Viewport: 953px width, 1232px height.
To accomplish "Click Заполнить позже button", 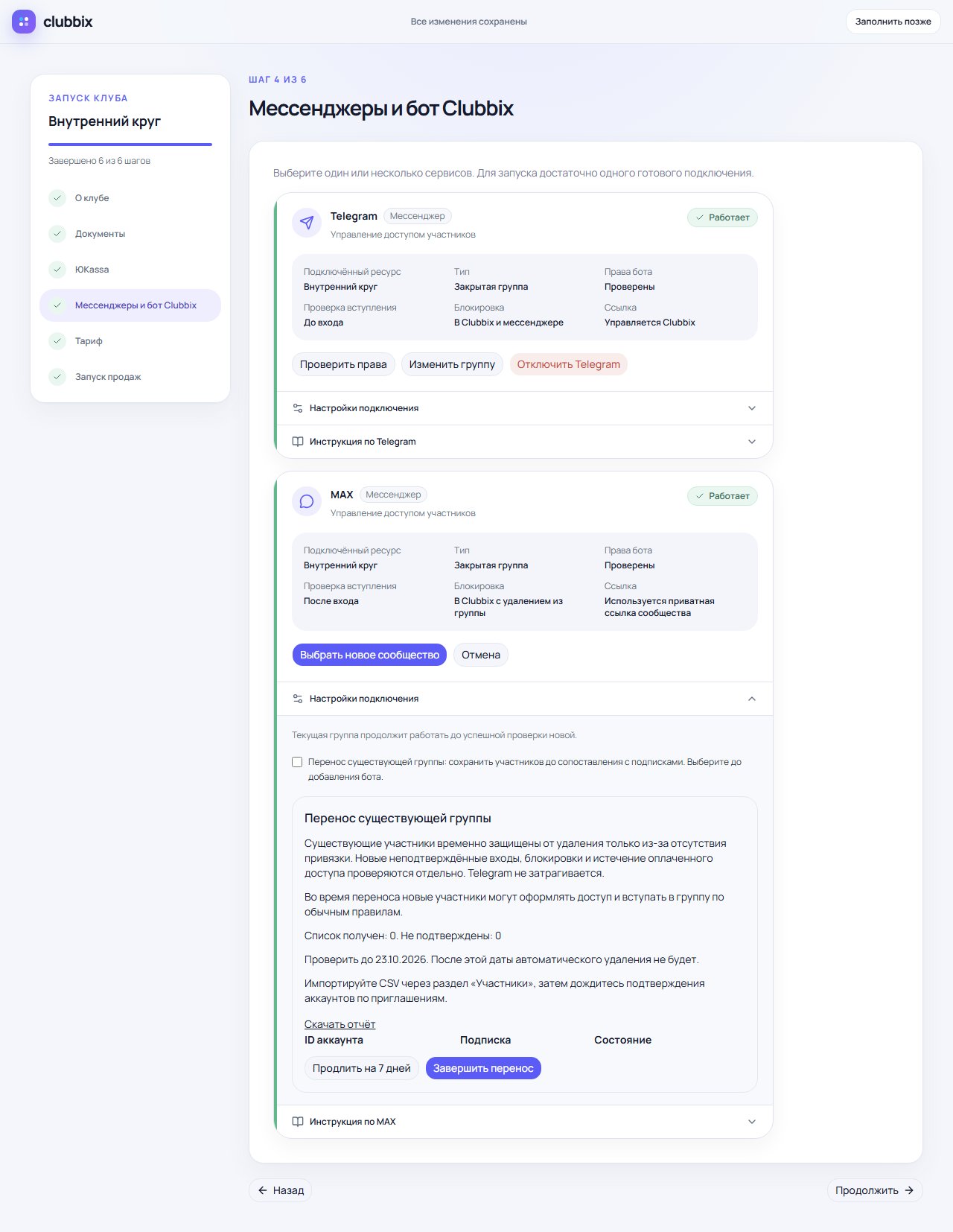I will click(x=893, y=22).
